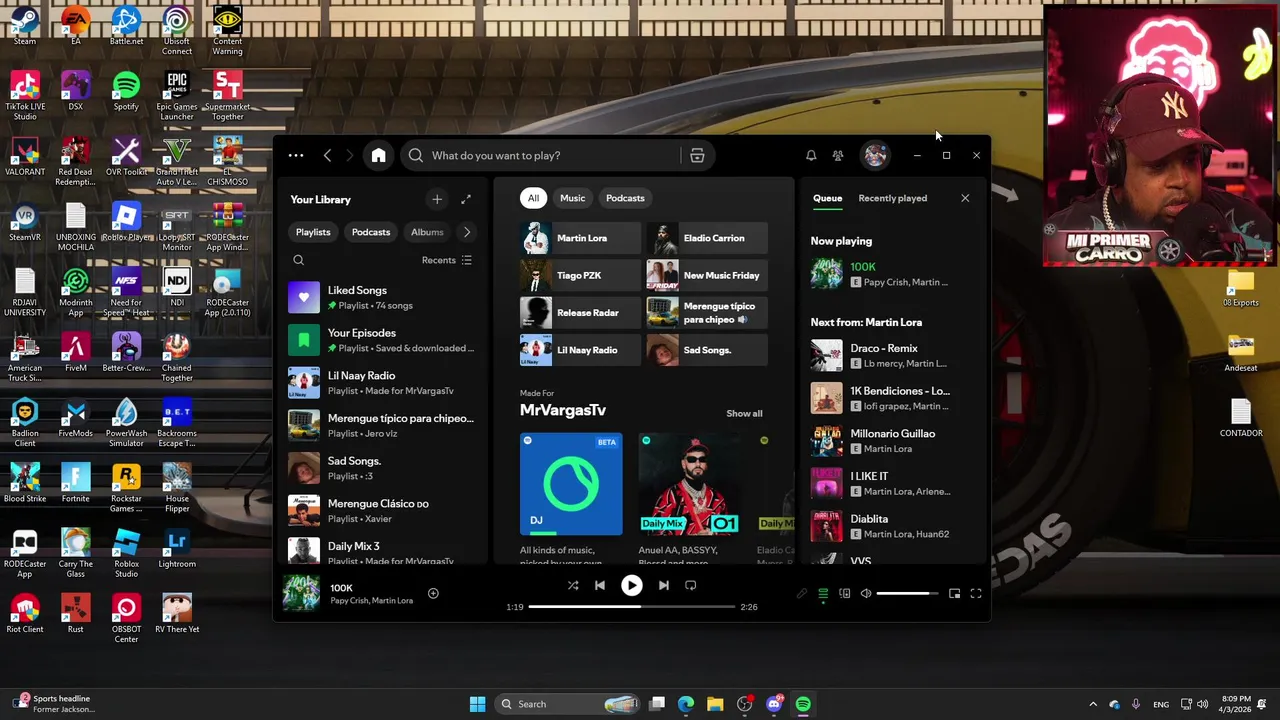Create playlist with plus icon
1280x720 pixels.
coord(437,199)
